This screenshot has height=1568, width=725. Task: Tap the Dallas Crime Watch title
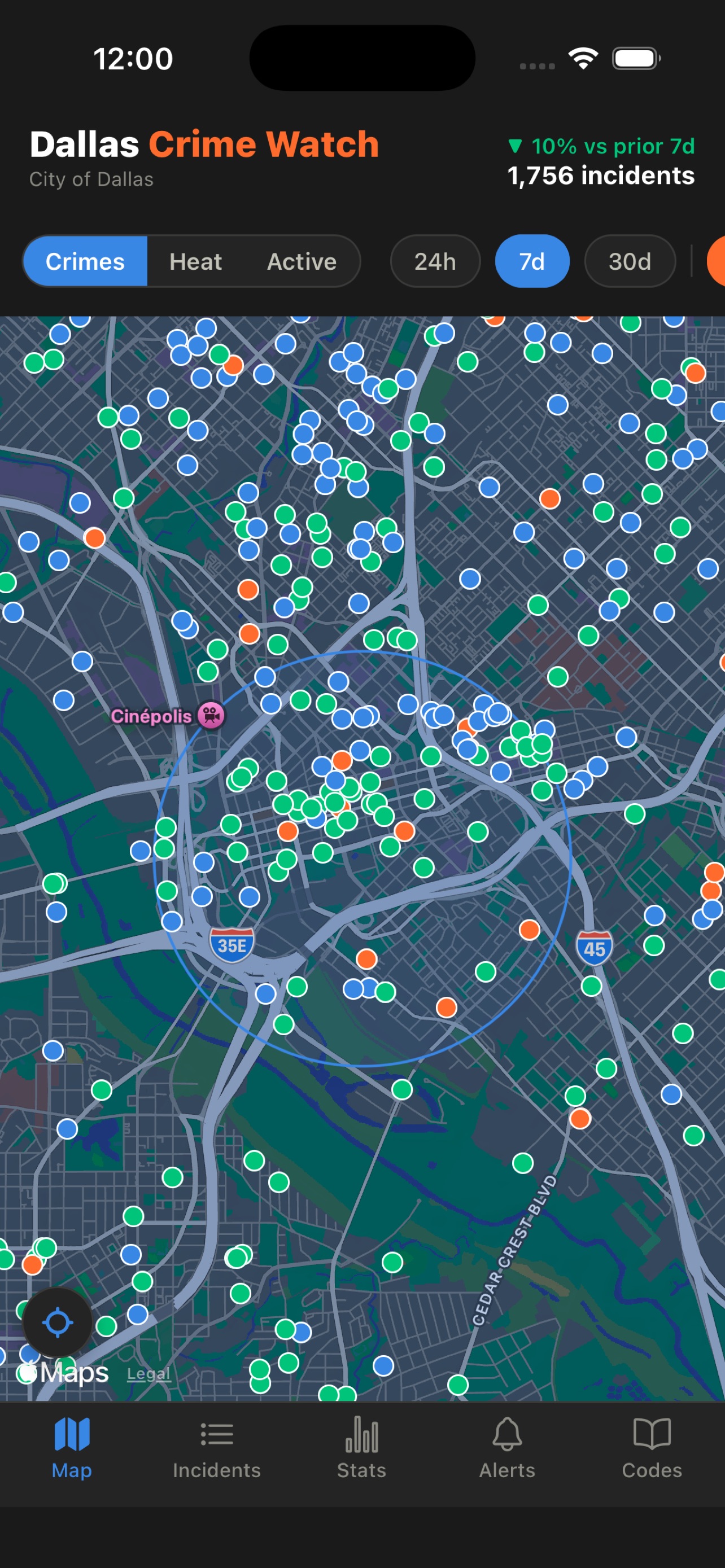pyautogui.click(x=204, y=144)
